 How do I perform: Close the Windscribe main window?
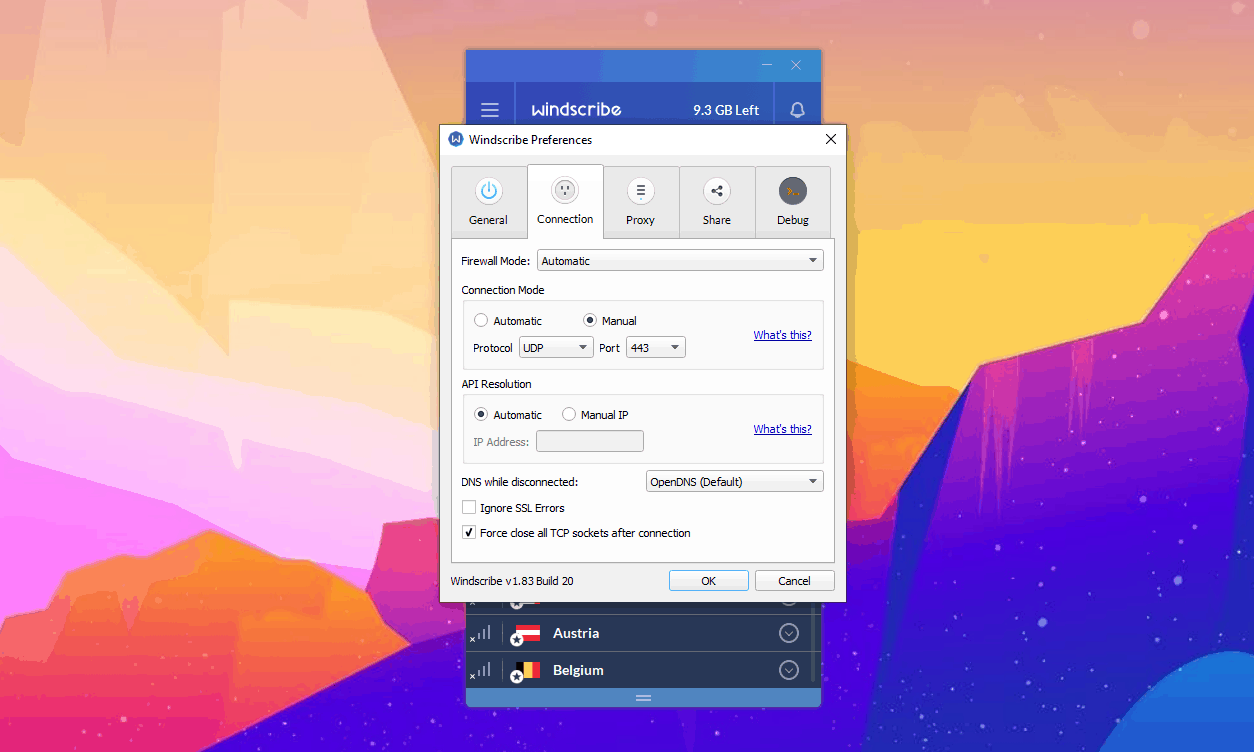(796, 65)
